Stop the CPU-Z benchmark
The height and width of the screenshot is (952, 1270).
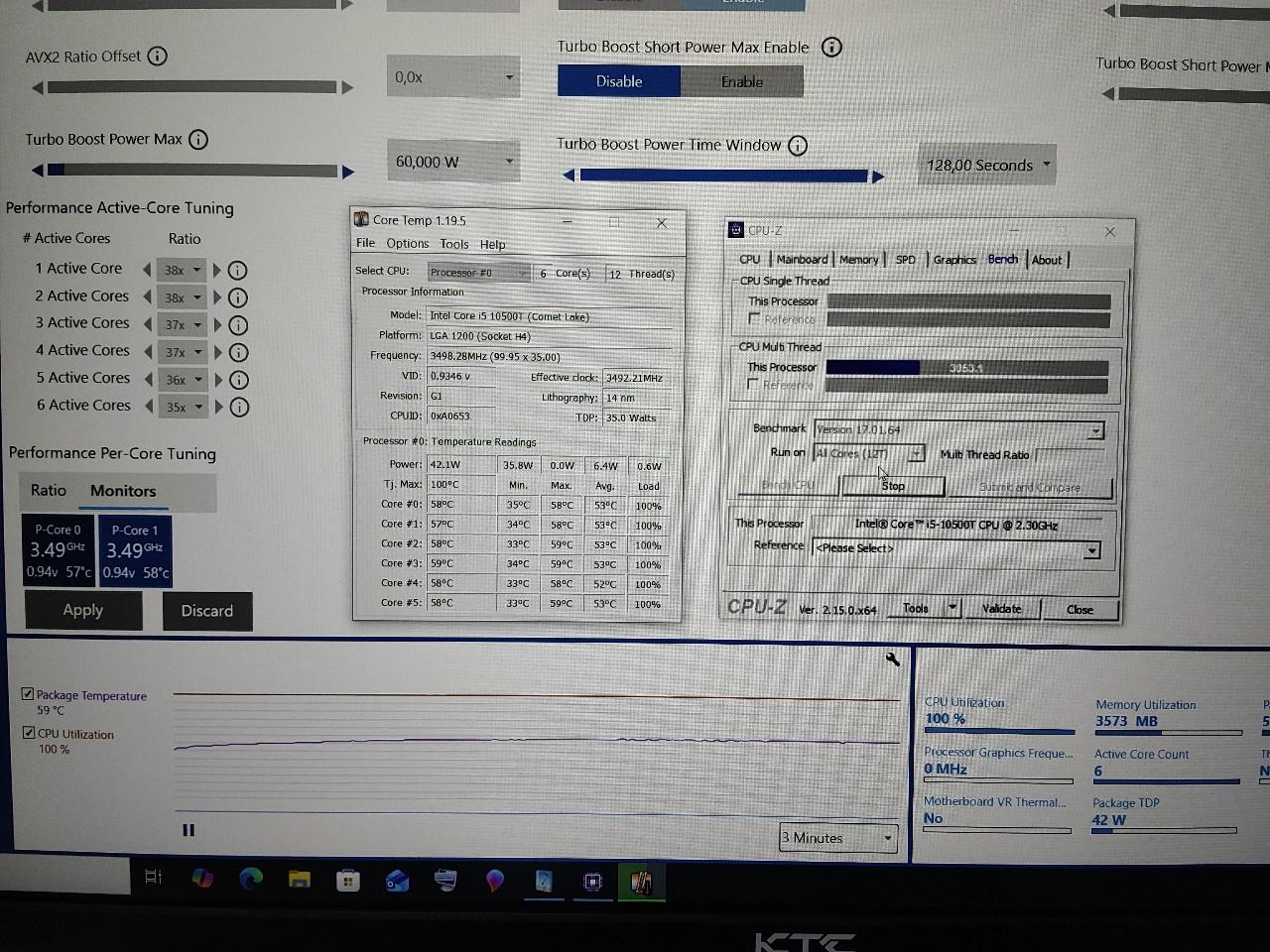click(x=893, y=486)
